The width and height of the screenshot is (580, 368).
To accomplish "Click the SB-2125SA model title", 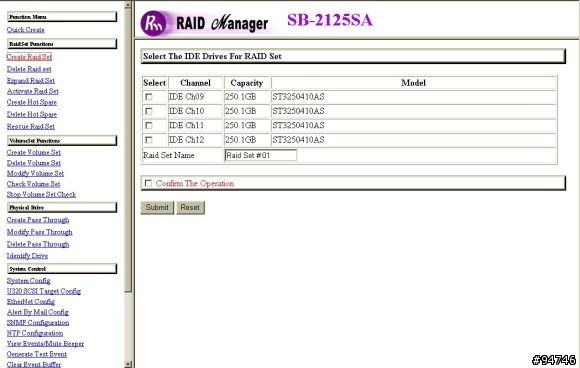I will pos(330,20).
